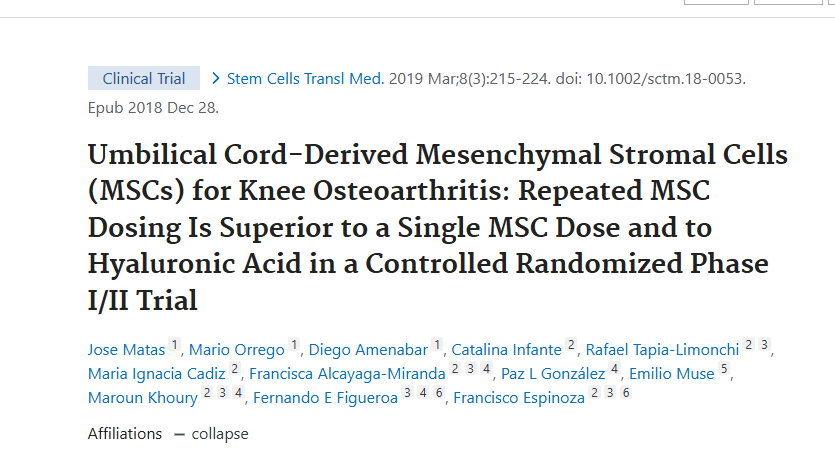Select Maria Ignacia Cadiz author link
This screenshot has width=835, height=453.
coord(157,373)
